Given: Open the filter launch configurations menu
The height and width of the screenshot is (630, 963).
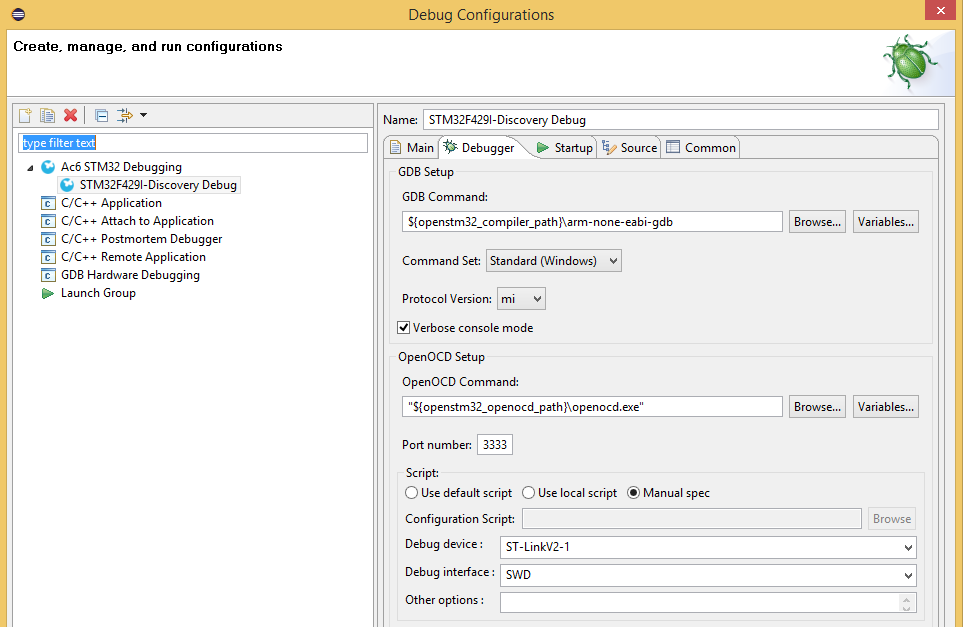Looking at the screenshot, I should 143,115.
